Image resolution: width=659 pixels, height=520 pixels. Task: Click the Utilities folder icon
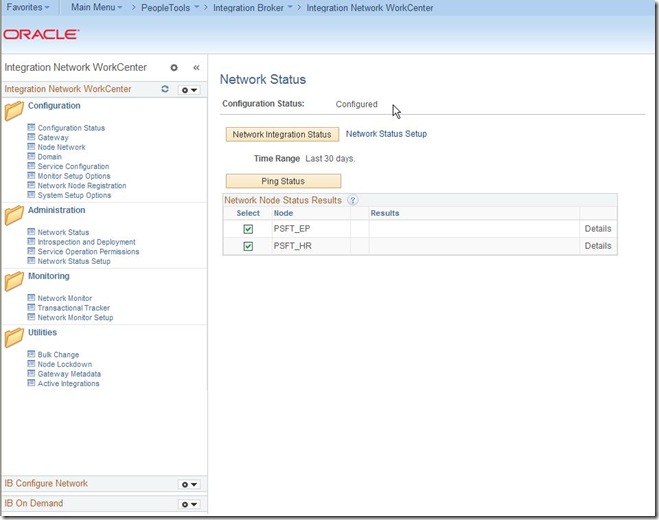click(14, 337)
